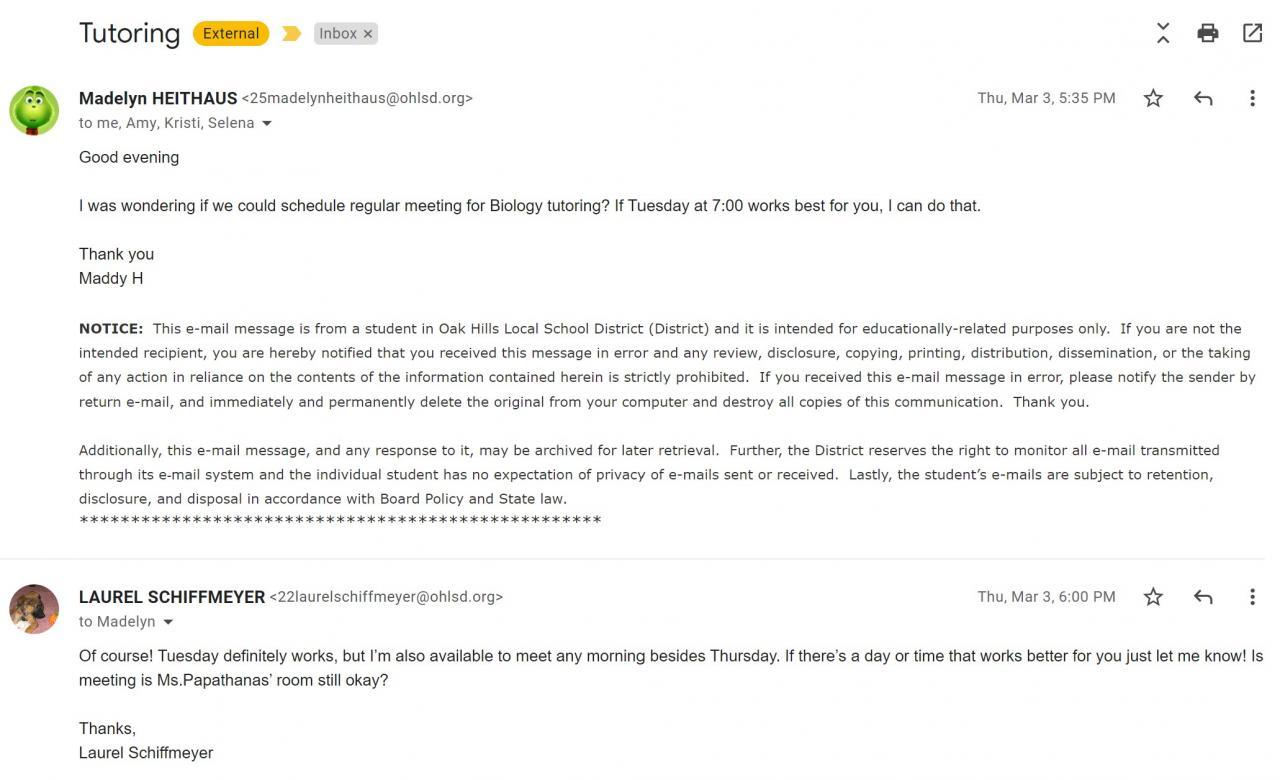Show recipient details for Madelyn's message
This screenshot has width=1280, height=780.
point(267,124)
